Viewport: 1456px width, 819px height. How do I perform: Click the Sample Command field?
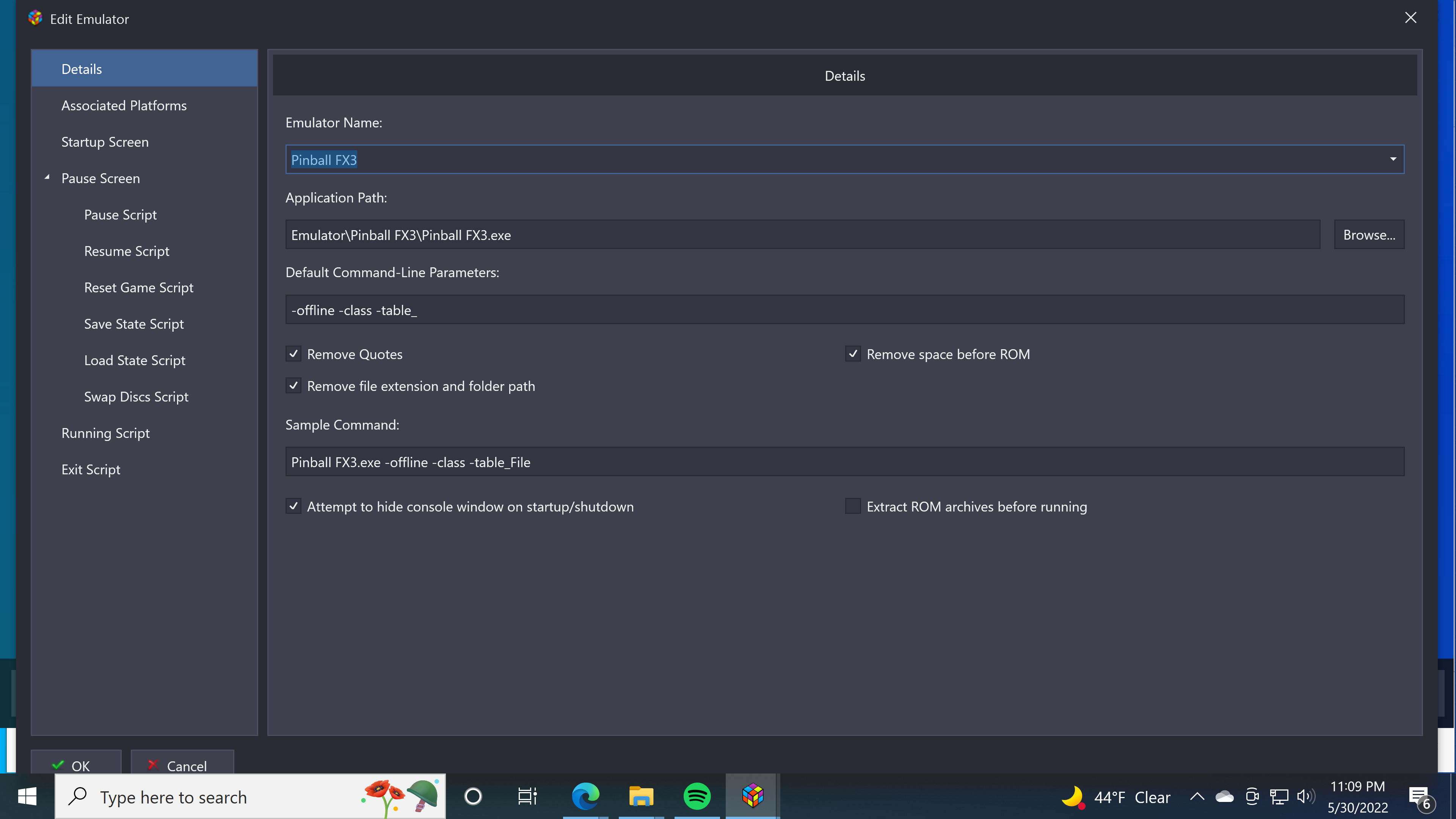click(844, 462)
